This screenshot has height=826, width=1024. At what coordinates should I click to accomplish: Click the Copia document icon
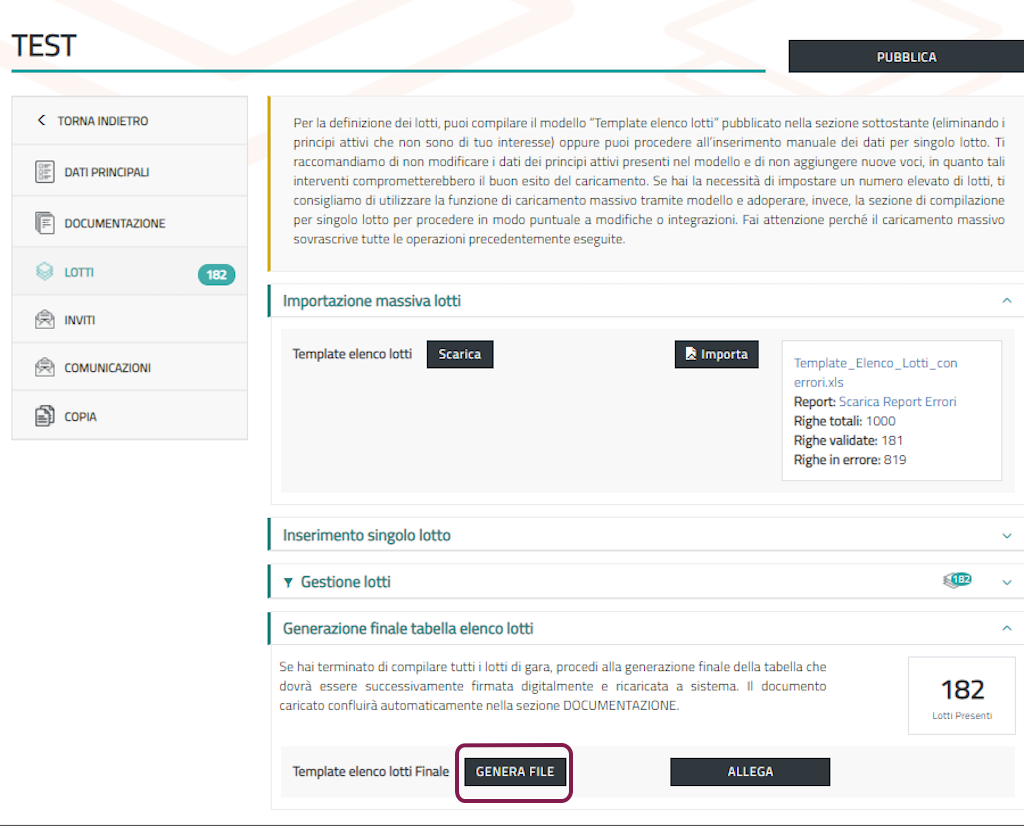point(44,416)
